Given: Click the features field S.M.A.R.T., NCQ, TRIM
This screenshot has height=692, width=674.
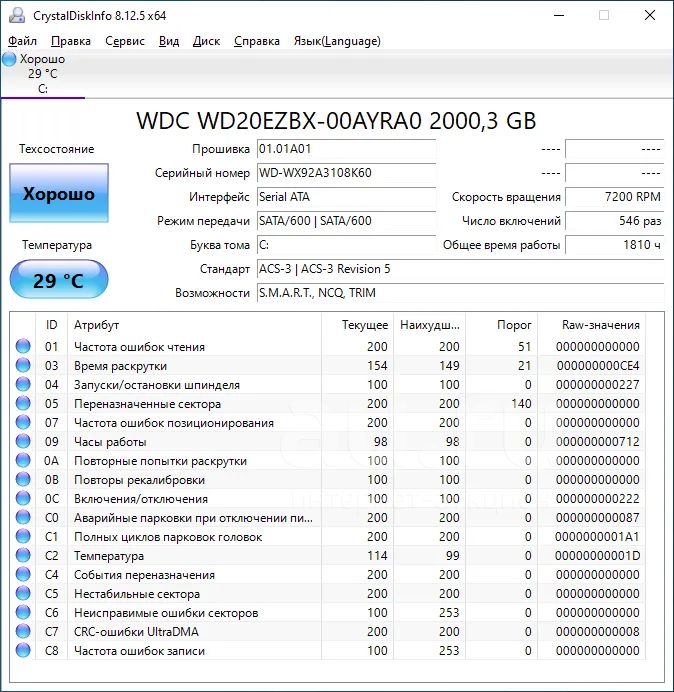Looking at the screenshot, I should click(460, 293).
